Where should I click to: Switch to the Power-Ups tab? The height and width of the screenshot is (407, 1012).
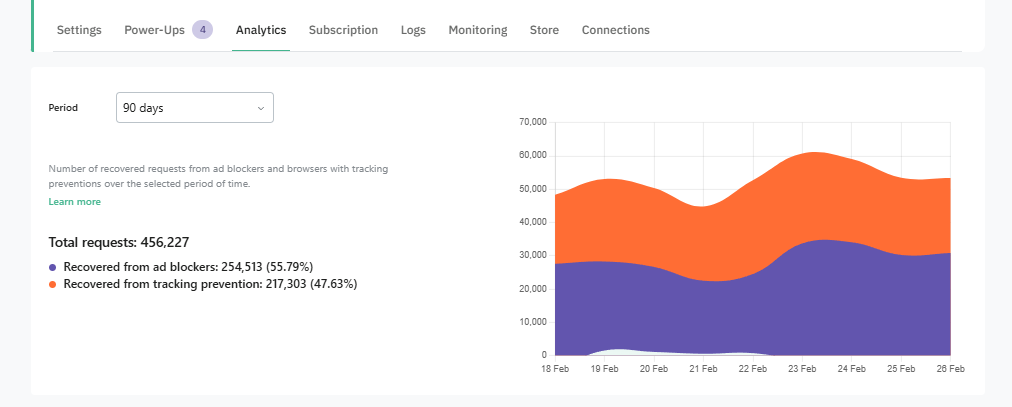click(x=154, y=30)
